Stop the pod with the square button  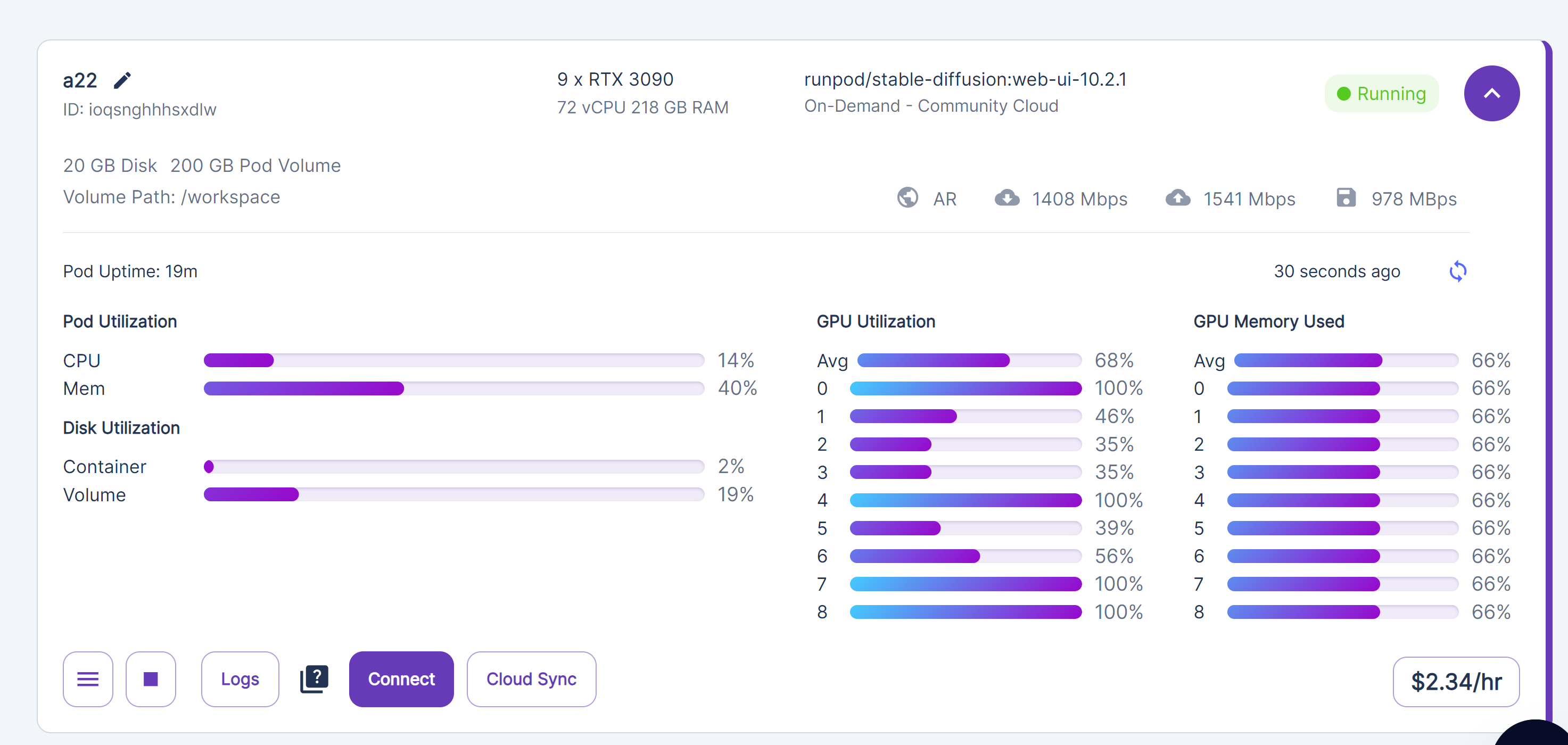150,678
